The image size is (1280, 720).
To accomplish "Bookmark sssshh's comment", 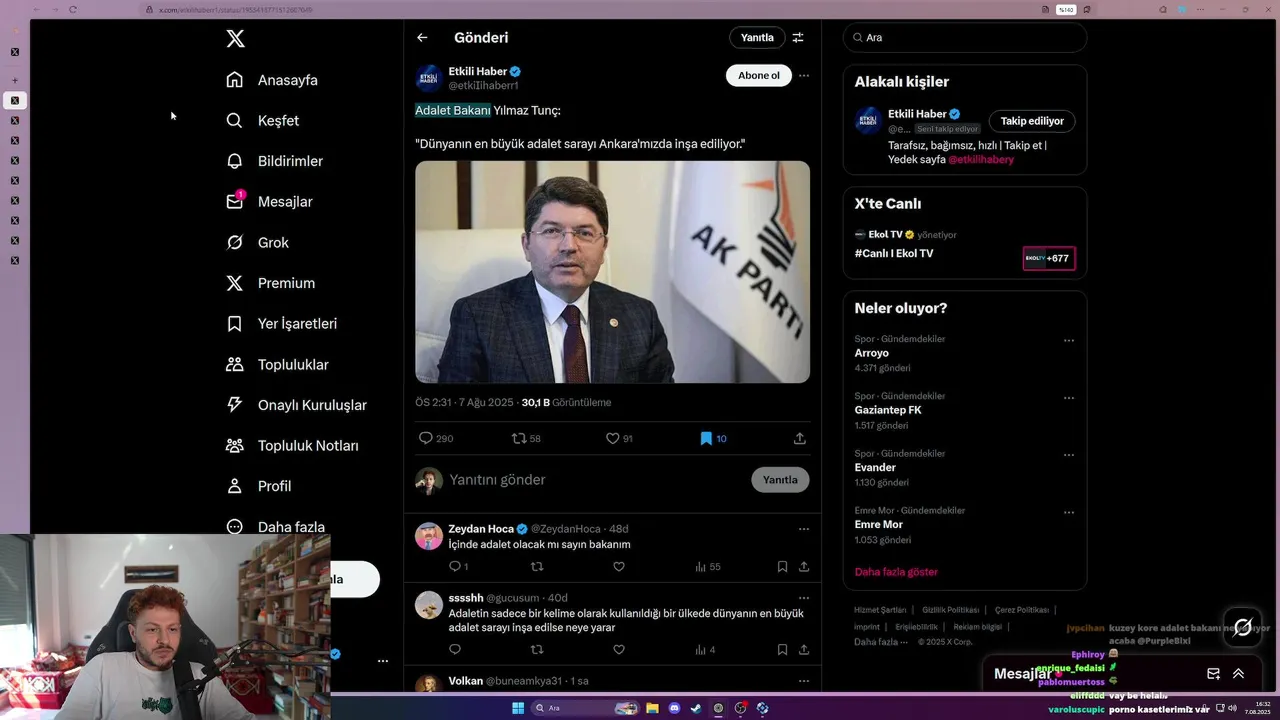I will point(782,650).
